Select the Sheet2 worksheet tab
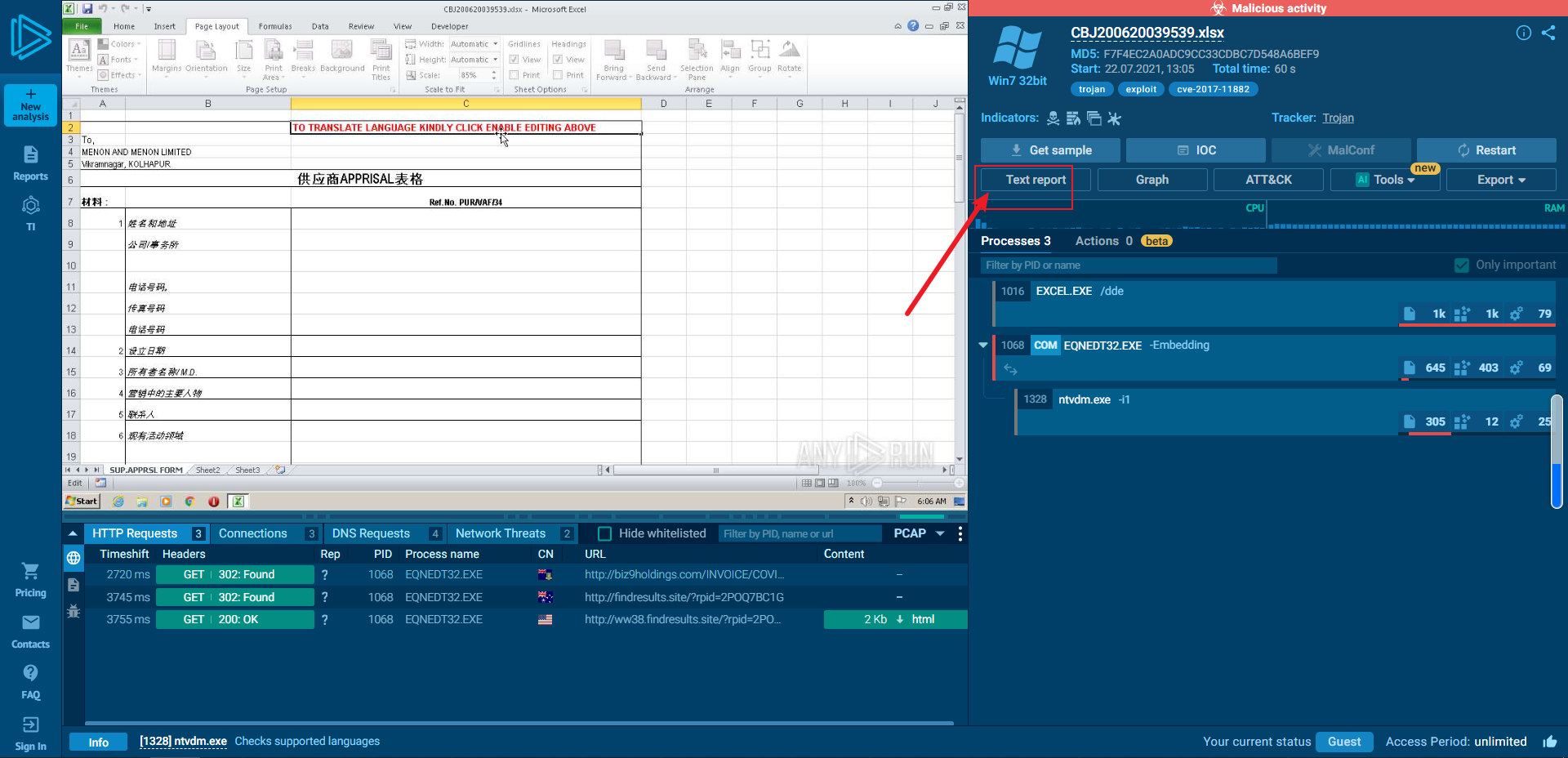This screenshot has width=1568, height=758. 207,470
